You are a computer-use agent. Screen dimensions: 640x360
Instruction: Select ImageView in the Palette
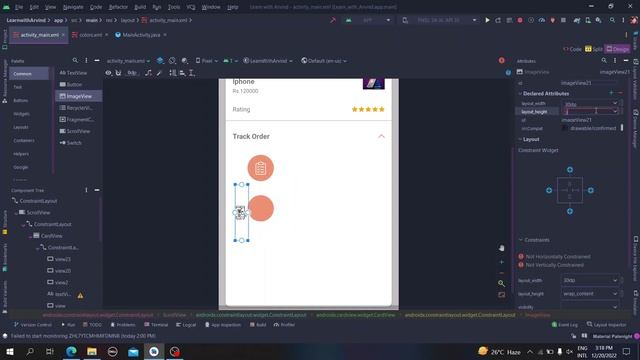[x=79, y=96]
